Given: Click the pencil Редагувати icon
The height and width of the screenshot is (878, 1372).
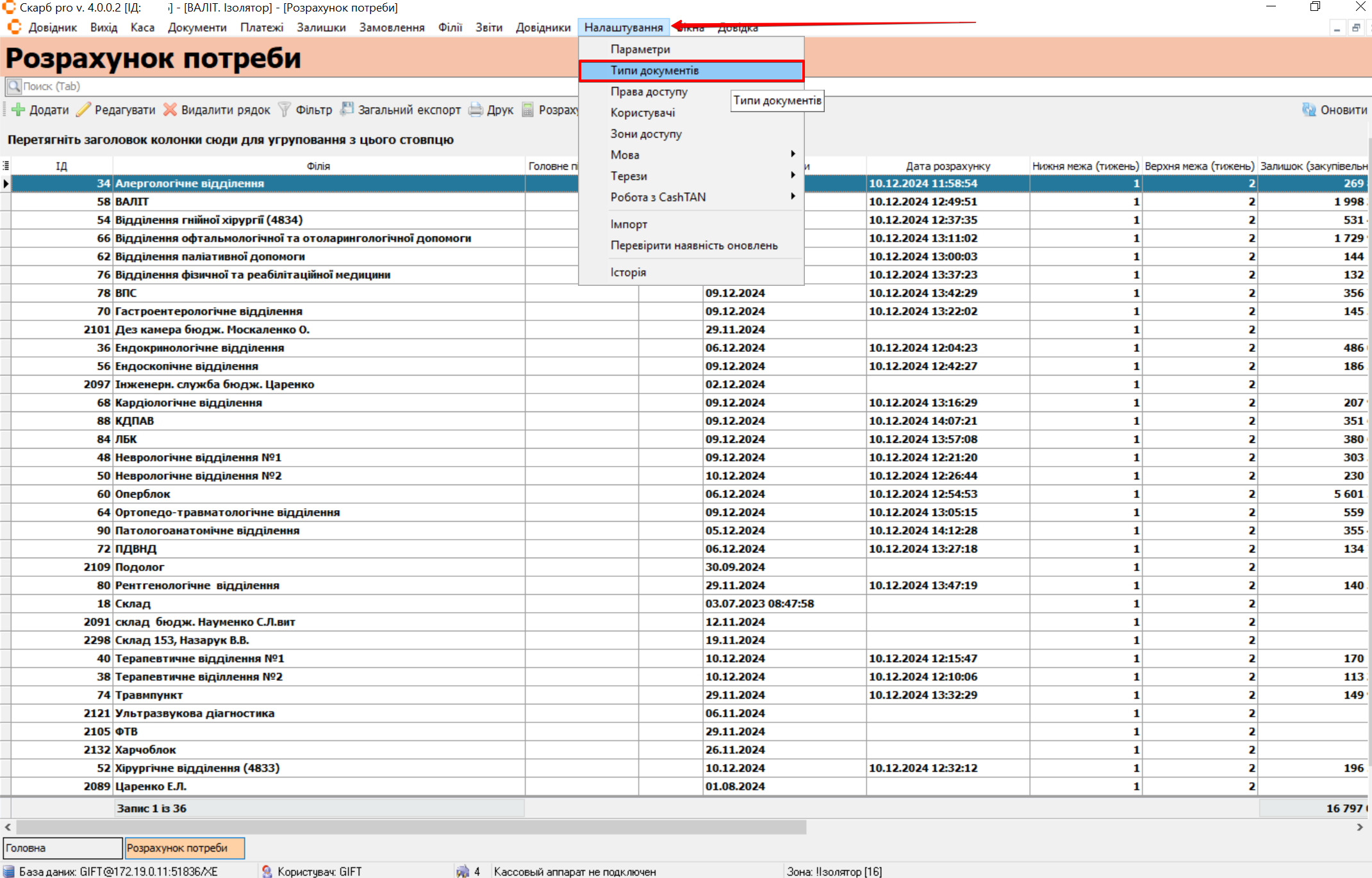Looking at the screenshot, I should coord(83,110).
